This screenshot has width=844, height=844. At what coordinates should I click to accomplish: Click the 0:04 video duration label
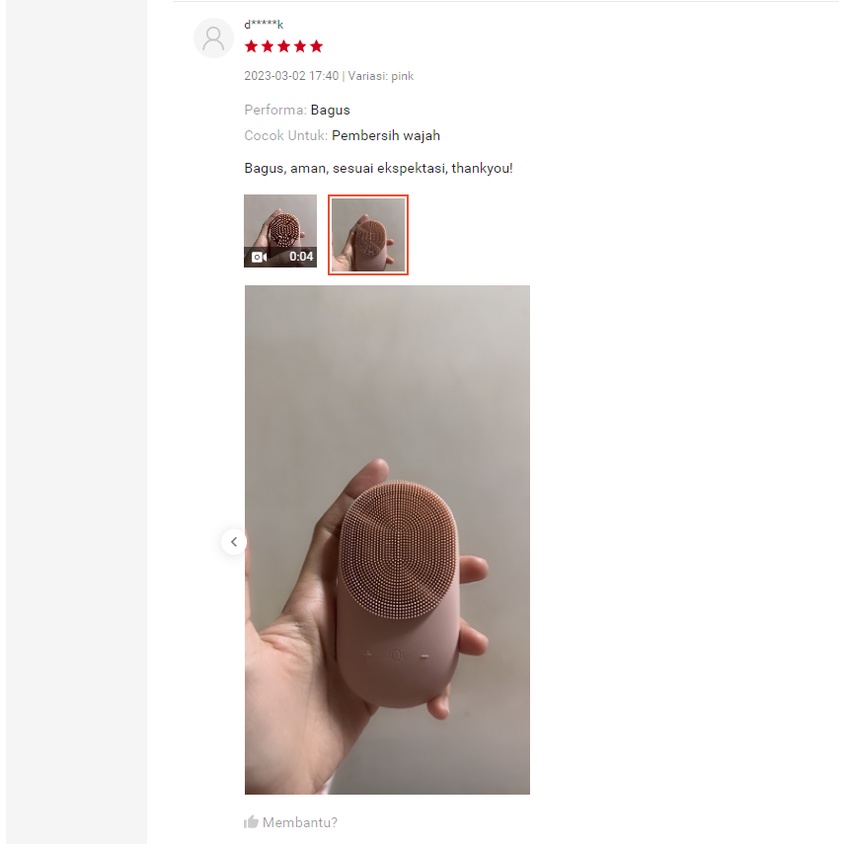tap(301, 257)
